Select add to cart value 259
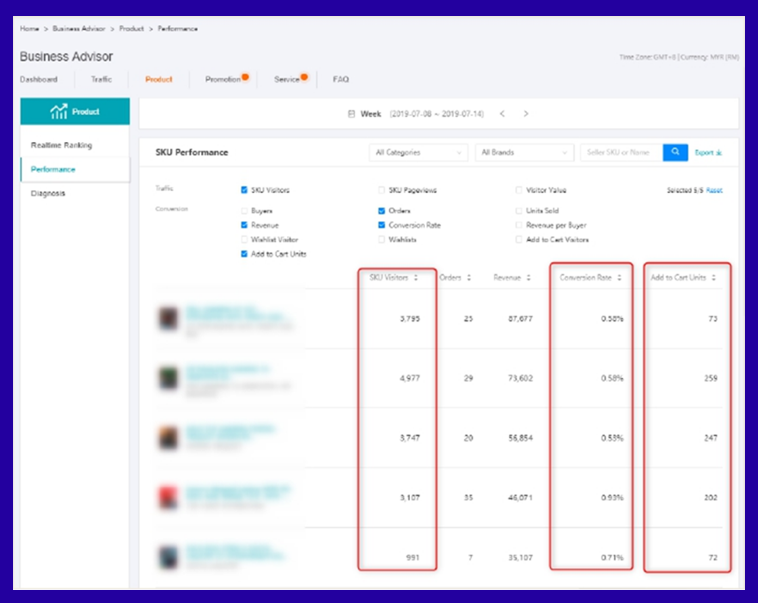 pos(711,378)
